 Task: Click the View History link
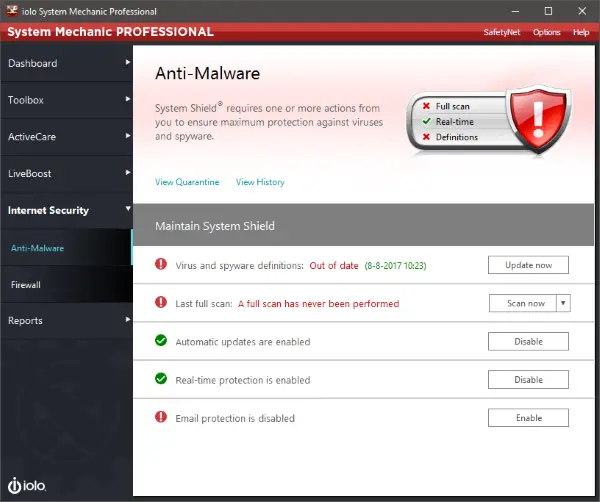click(260, 182)
